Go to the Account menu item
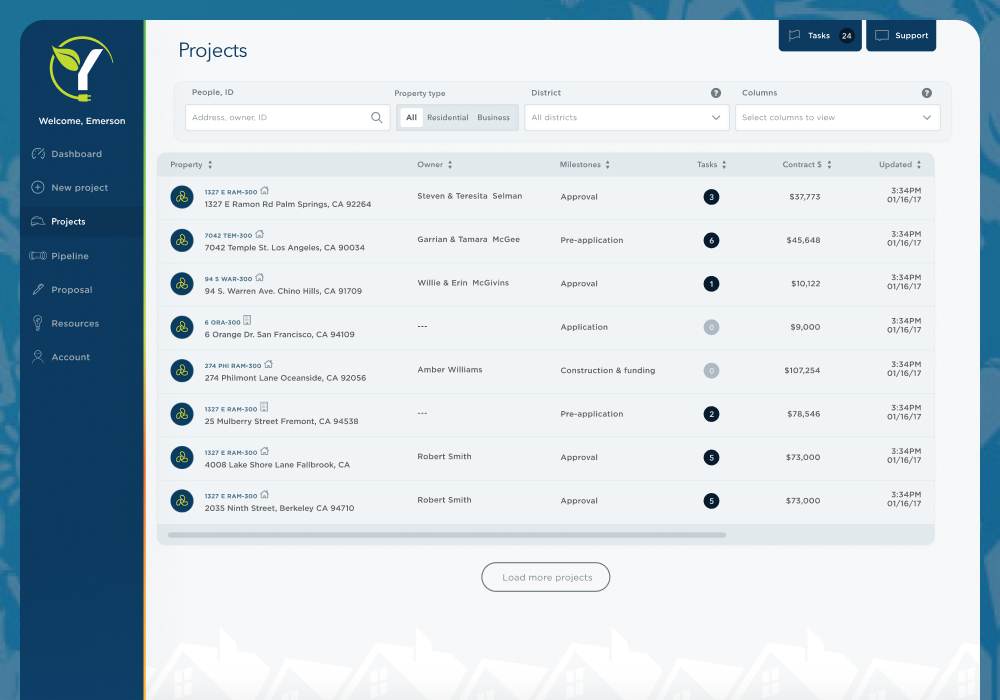This screenshot has height=700, width=1000. 70,357
